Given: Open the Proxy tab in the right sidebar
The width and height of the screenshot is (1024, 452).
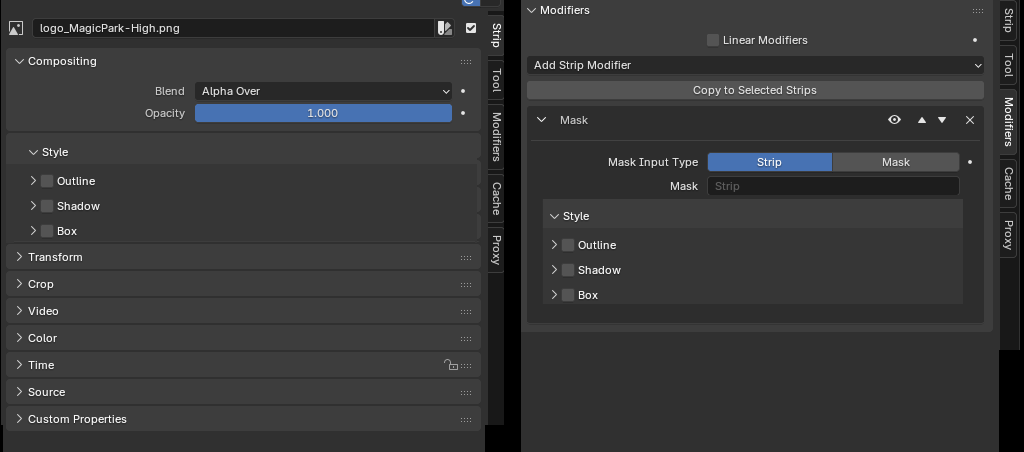Looking at the screenshot, I should (1008, 234).
